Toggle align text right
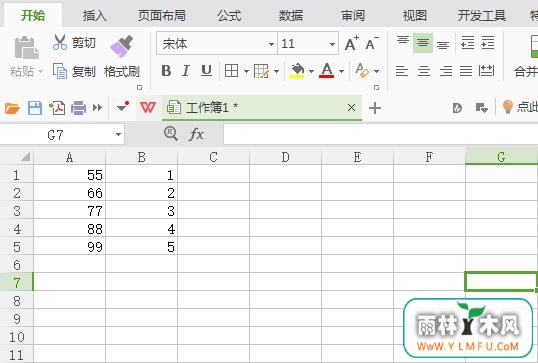This screenshot has height=363, width=538. click(446, 71)
